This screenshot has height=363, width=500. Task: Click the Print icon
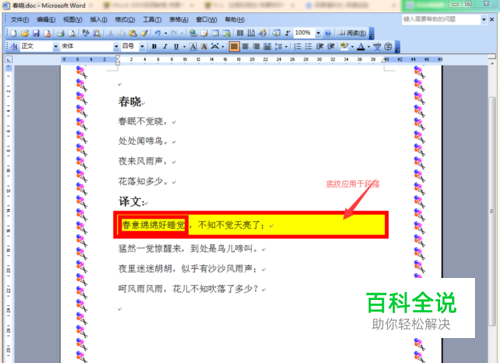point(60,33)
